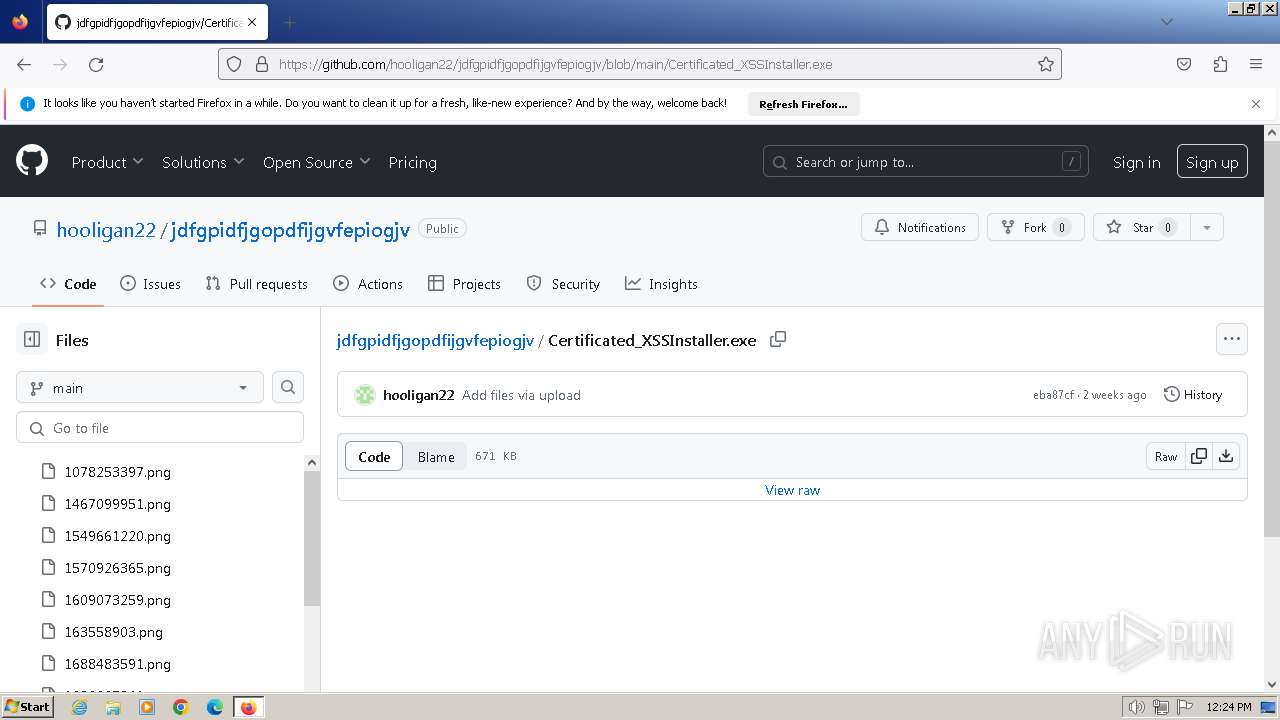
Task: Copy raw file with copy icon
Action: [x=1198, y=456]
